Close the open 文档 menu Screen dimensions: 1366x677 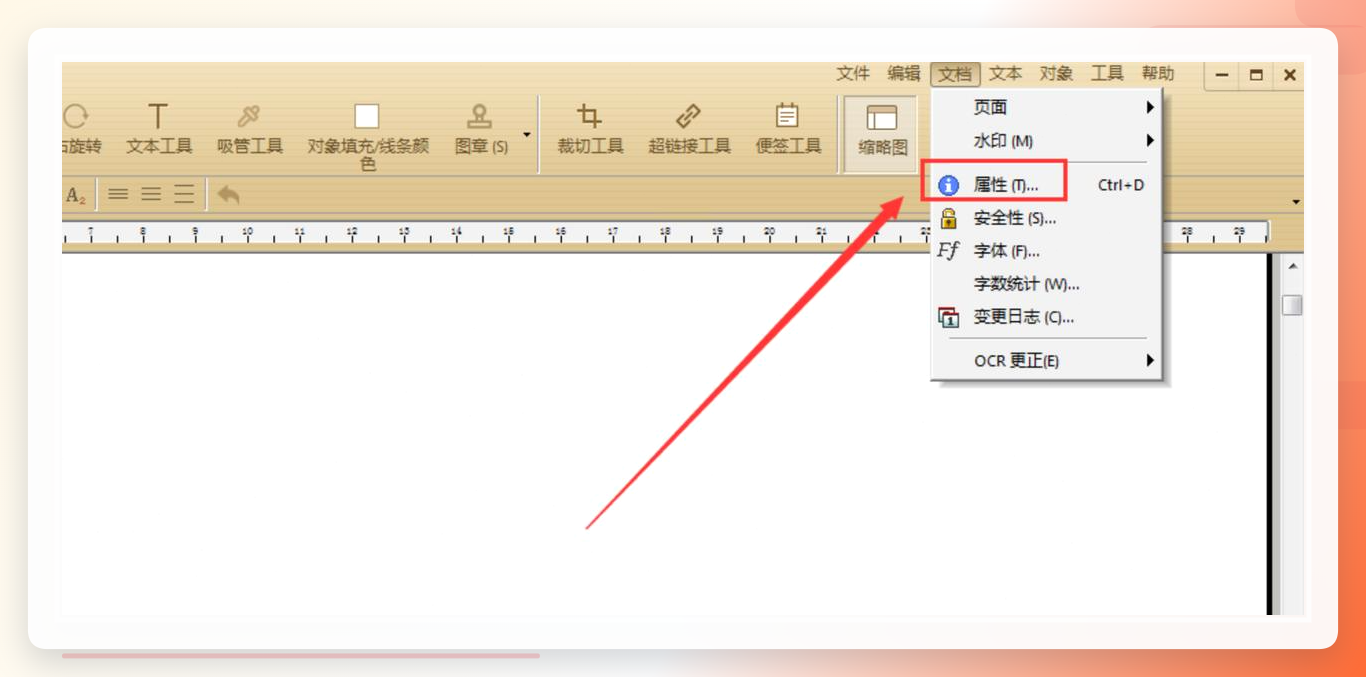pos(955,74)
